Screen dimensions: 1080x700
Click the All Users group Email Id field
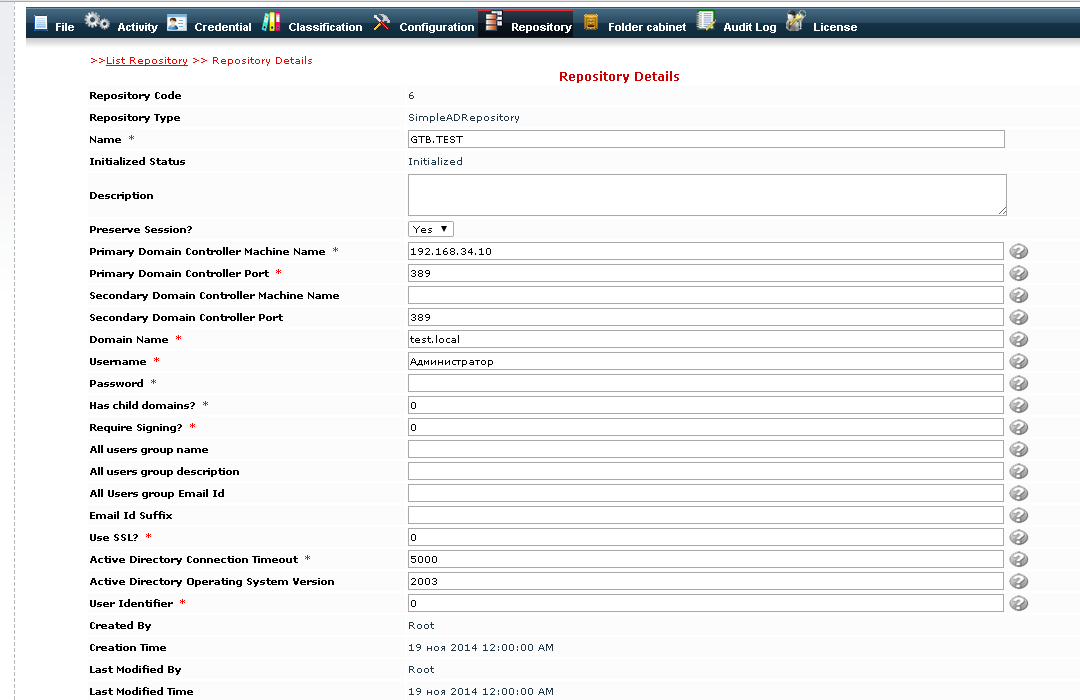(x=706, y=494)
